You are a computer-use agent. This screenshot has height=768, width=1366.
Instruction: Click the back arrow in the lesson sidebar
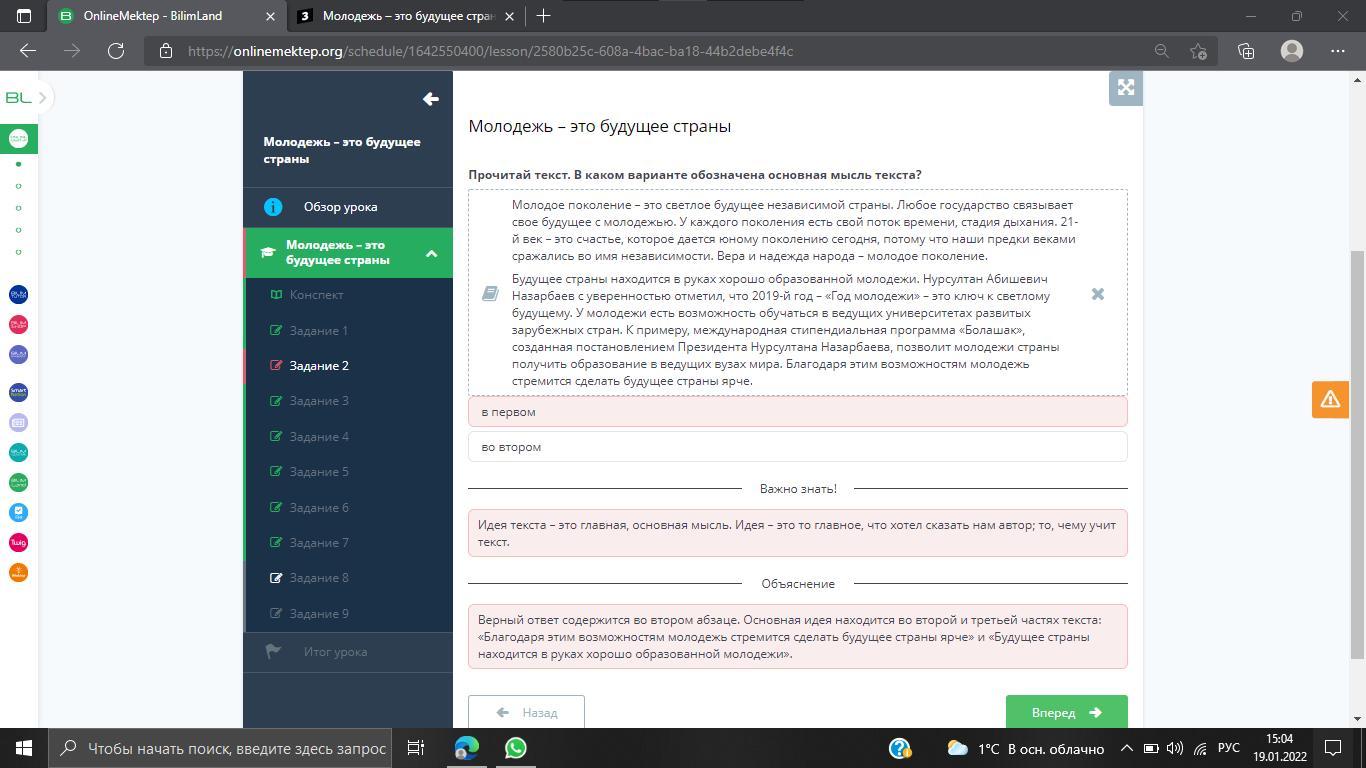click(431, 98)
